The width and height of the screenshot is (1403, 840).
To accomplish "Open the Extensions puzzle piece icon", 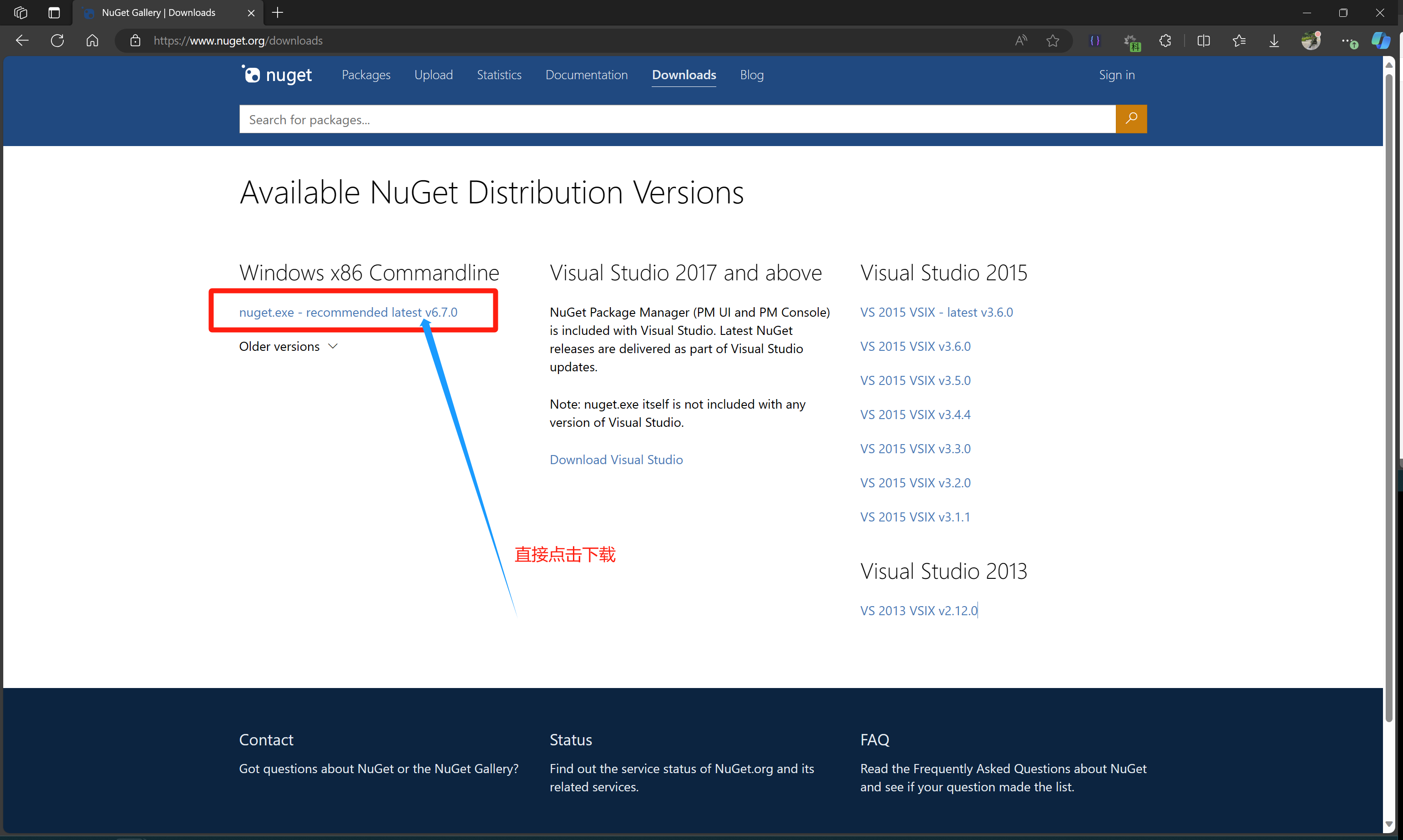I will [x=1165, y=41].
